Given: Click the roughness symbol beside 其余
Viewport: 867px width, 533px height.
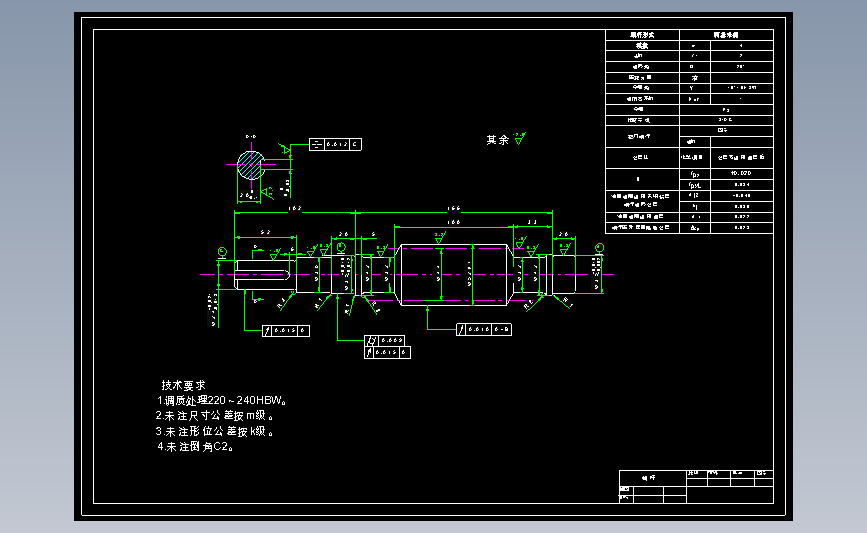Looking at the screenshot, I should coord(519,139).
